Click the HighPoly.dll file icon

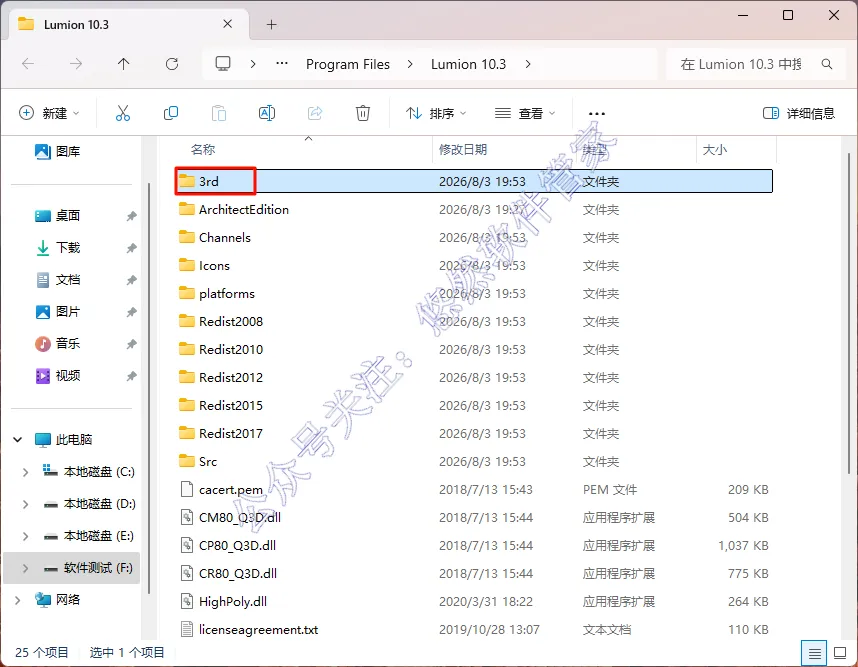187,601
